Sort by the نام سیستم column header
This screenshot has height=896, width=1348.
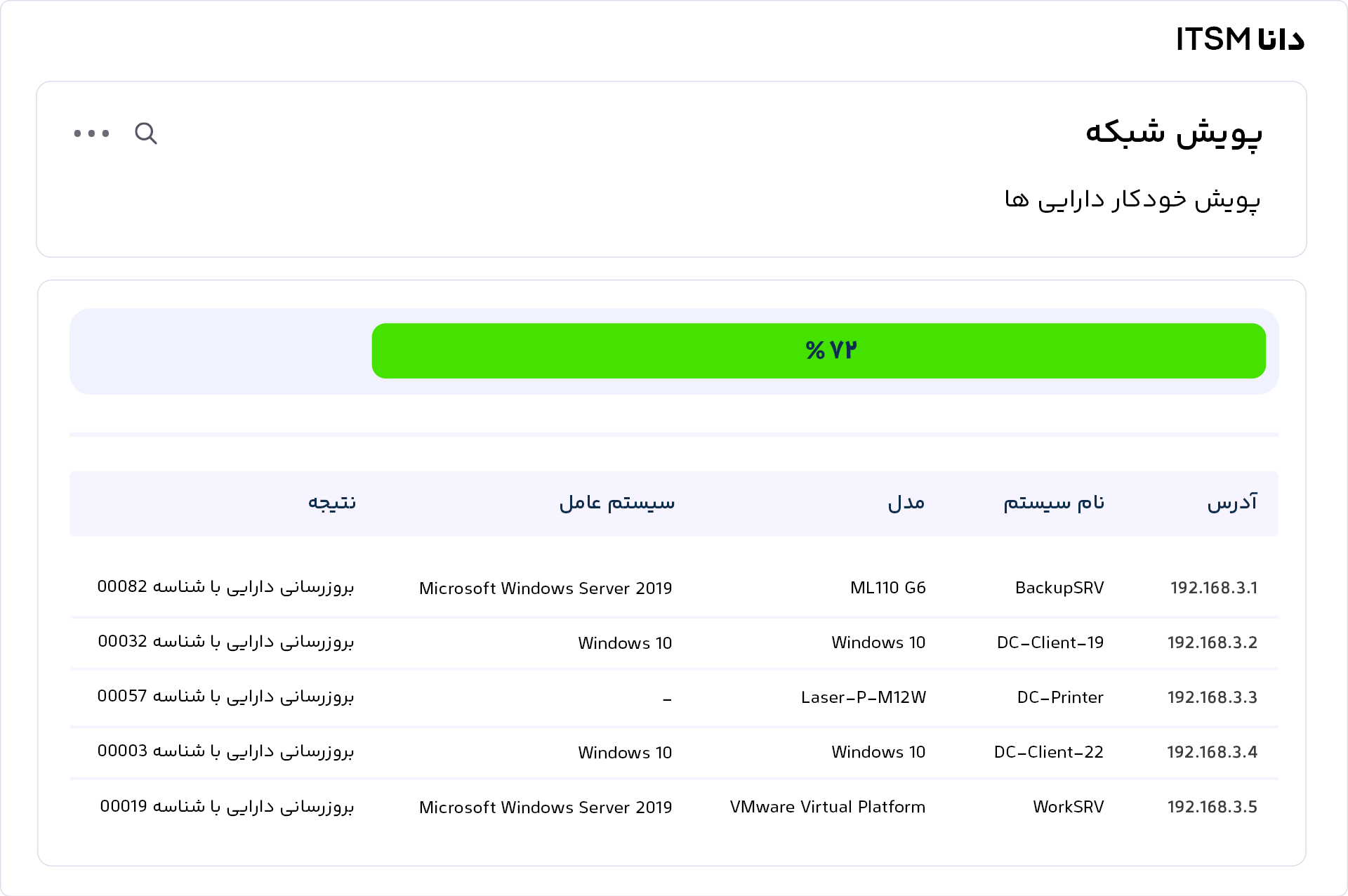(1053, 503)
